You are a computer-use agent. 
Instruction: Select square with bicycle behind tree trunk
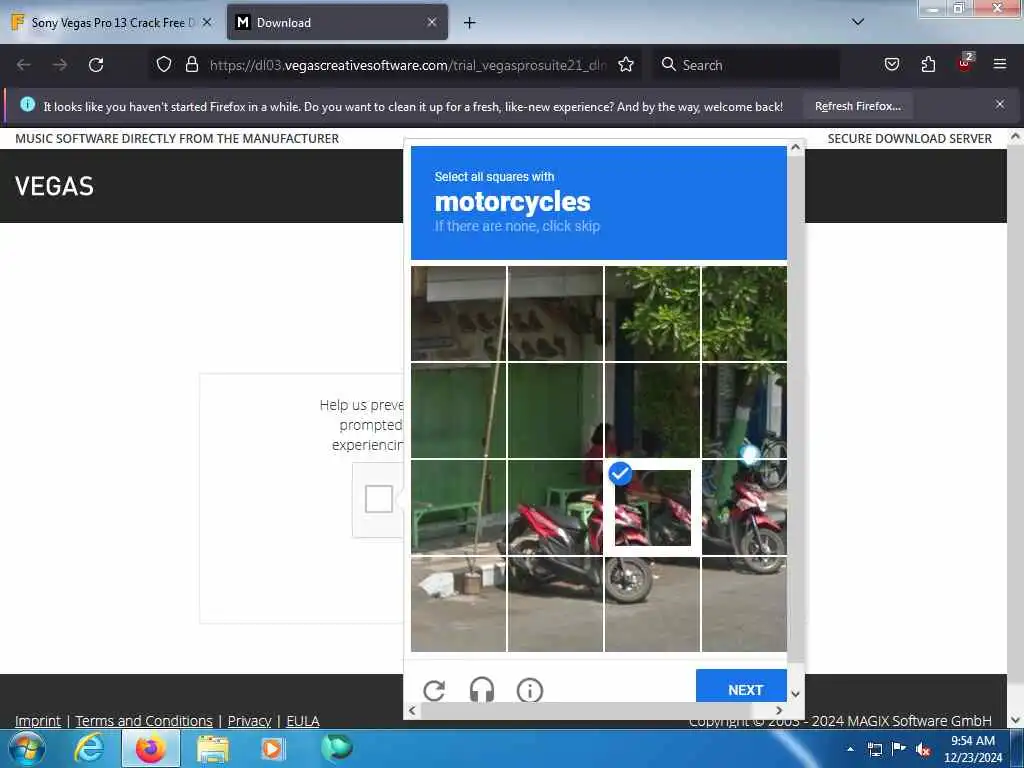tap(744, 411)
